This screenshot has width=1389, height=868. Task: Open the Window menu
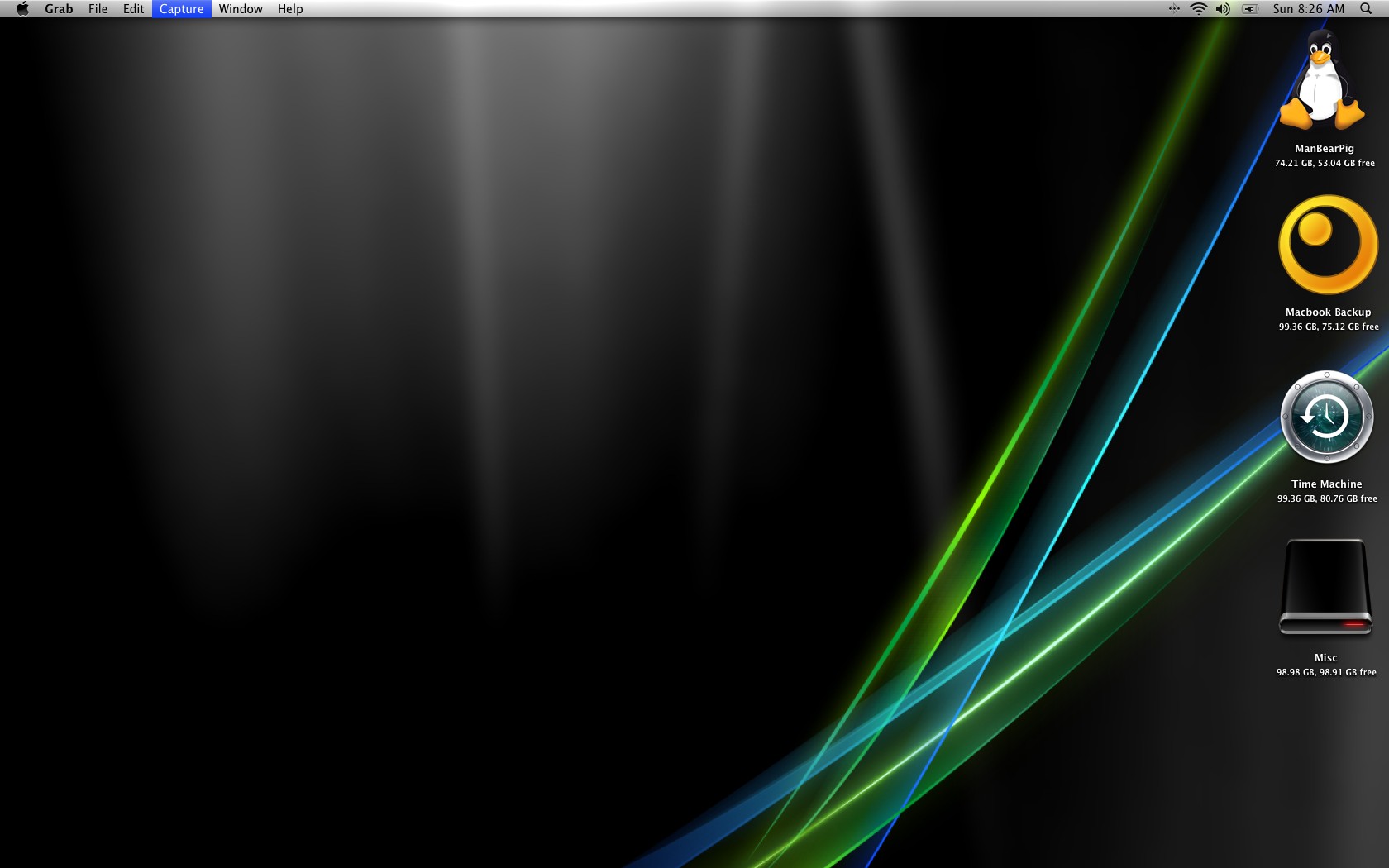tap(241, 8)
